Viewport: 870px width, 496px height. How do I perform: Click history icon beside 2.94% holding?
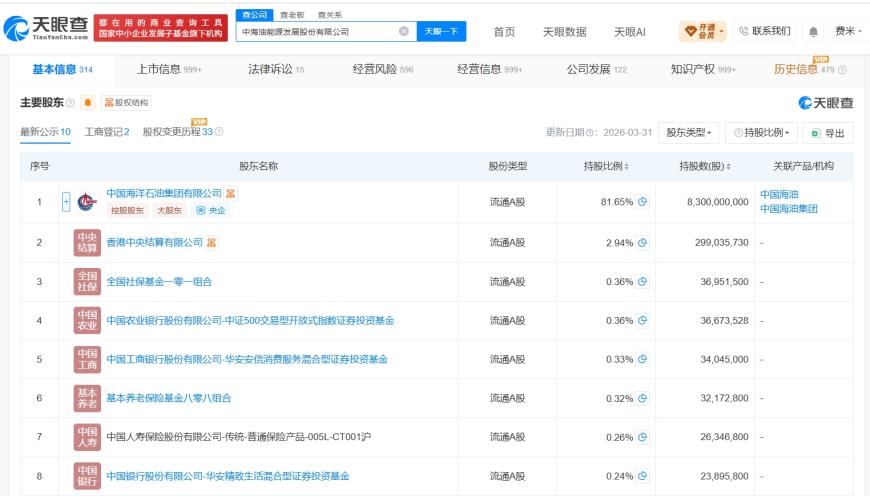[x=643, y=242]
